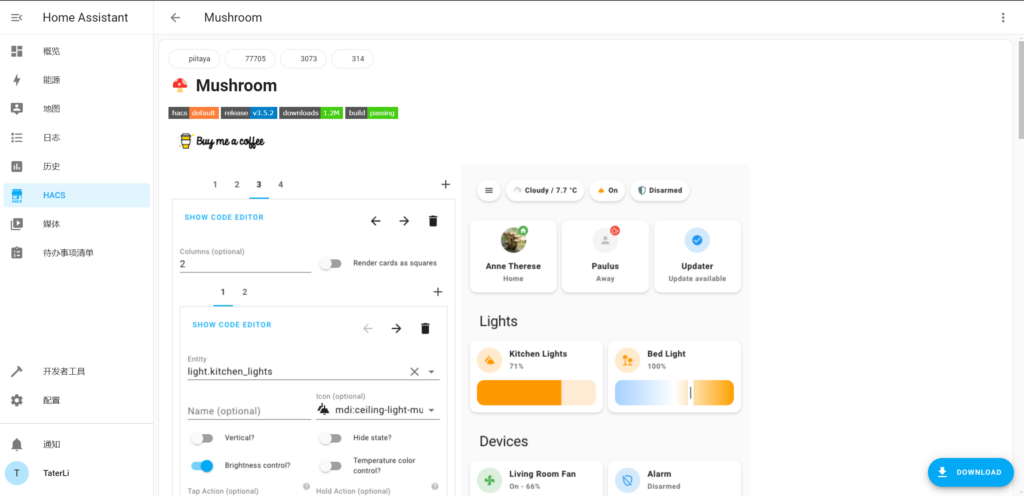
Task: Open the 能源 energy lightning icon
Action: point(17,80)
